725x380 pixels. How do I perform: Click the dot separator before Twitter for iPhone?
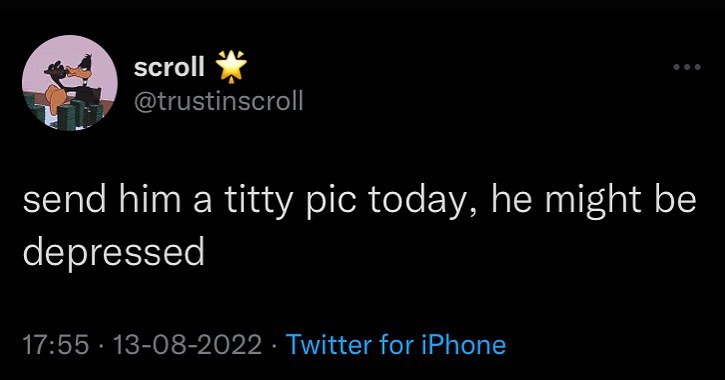click(x=275, y=346)
